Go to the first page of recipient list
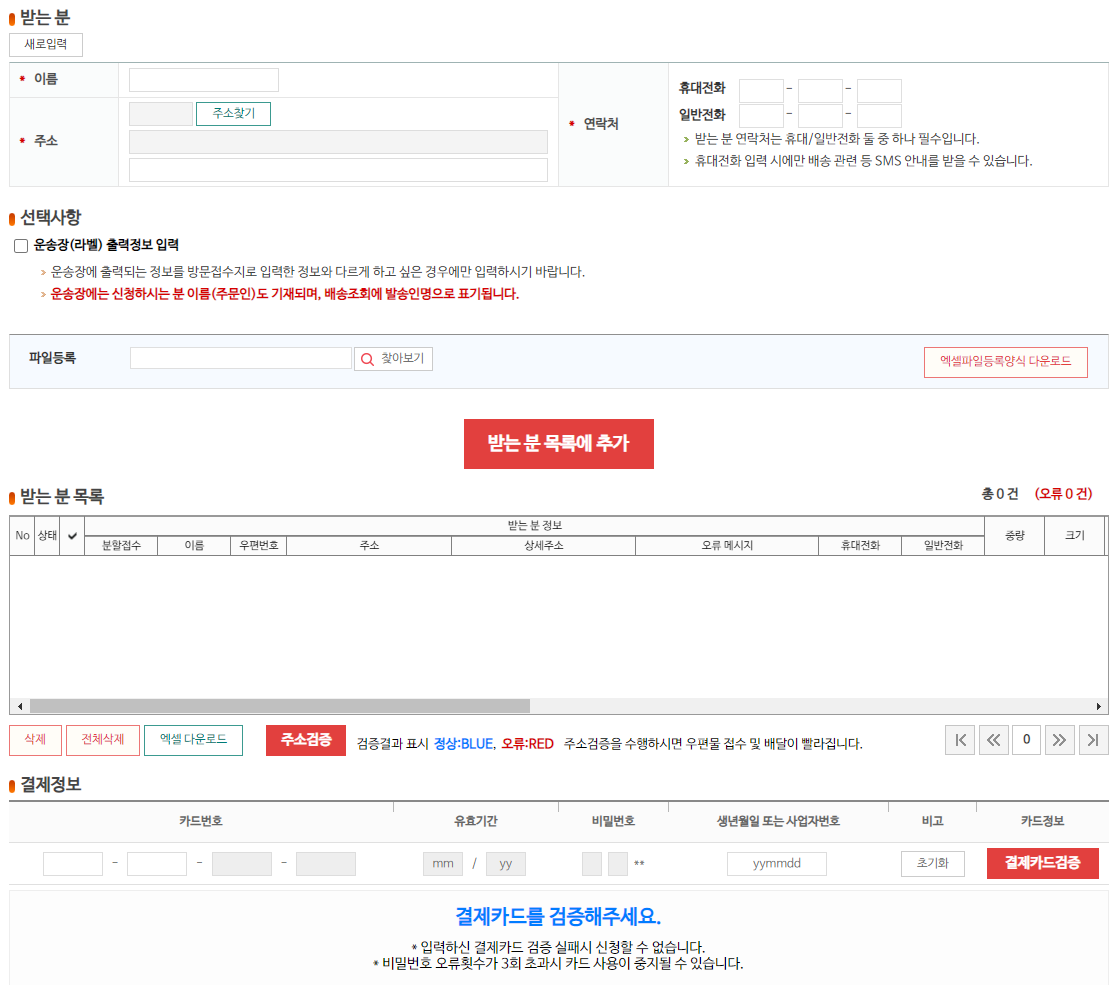This screenshot has height=985, width=1112. tap(959, 740)
